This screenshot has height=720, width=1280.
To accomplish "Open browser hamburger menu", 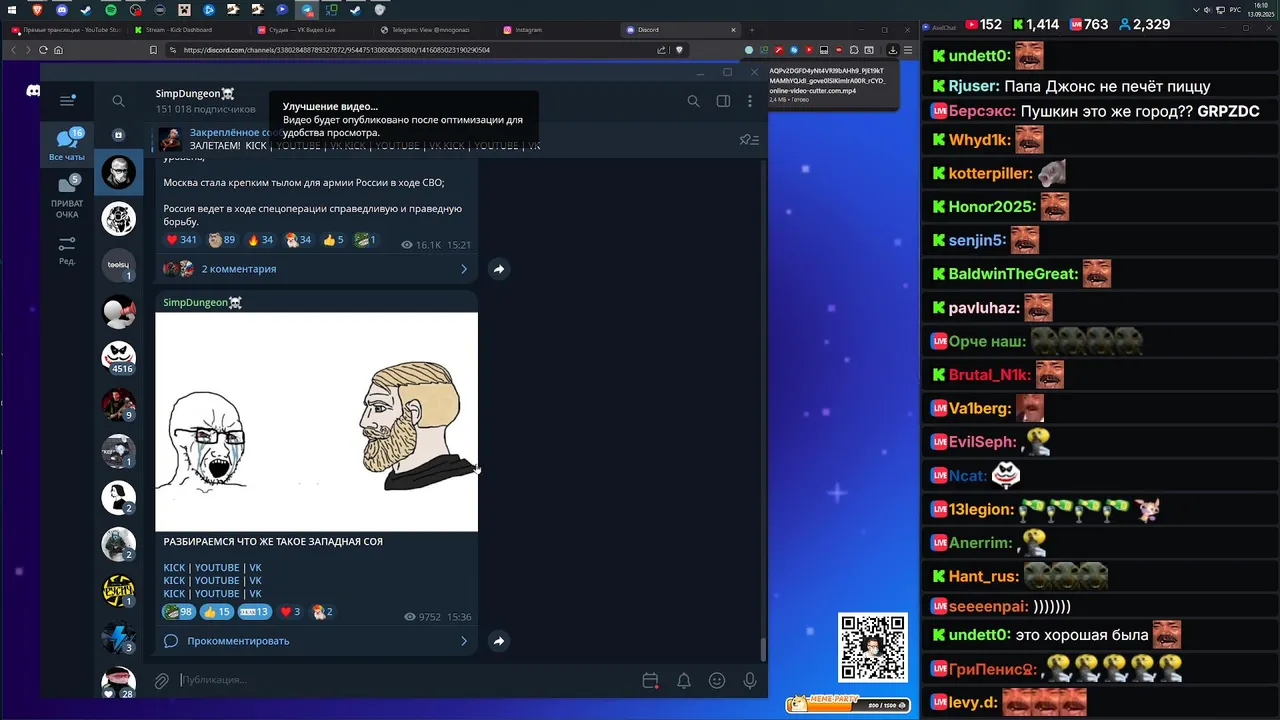I will (906, 50).
